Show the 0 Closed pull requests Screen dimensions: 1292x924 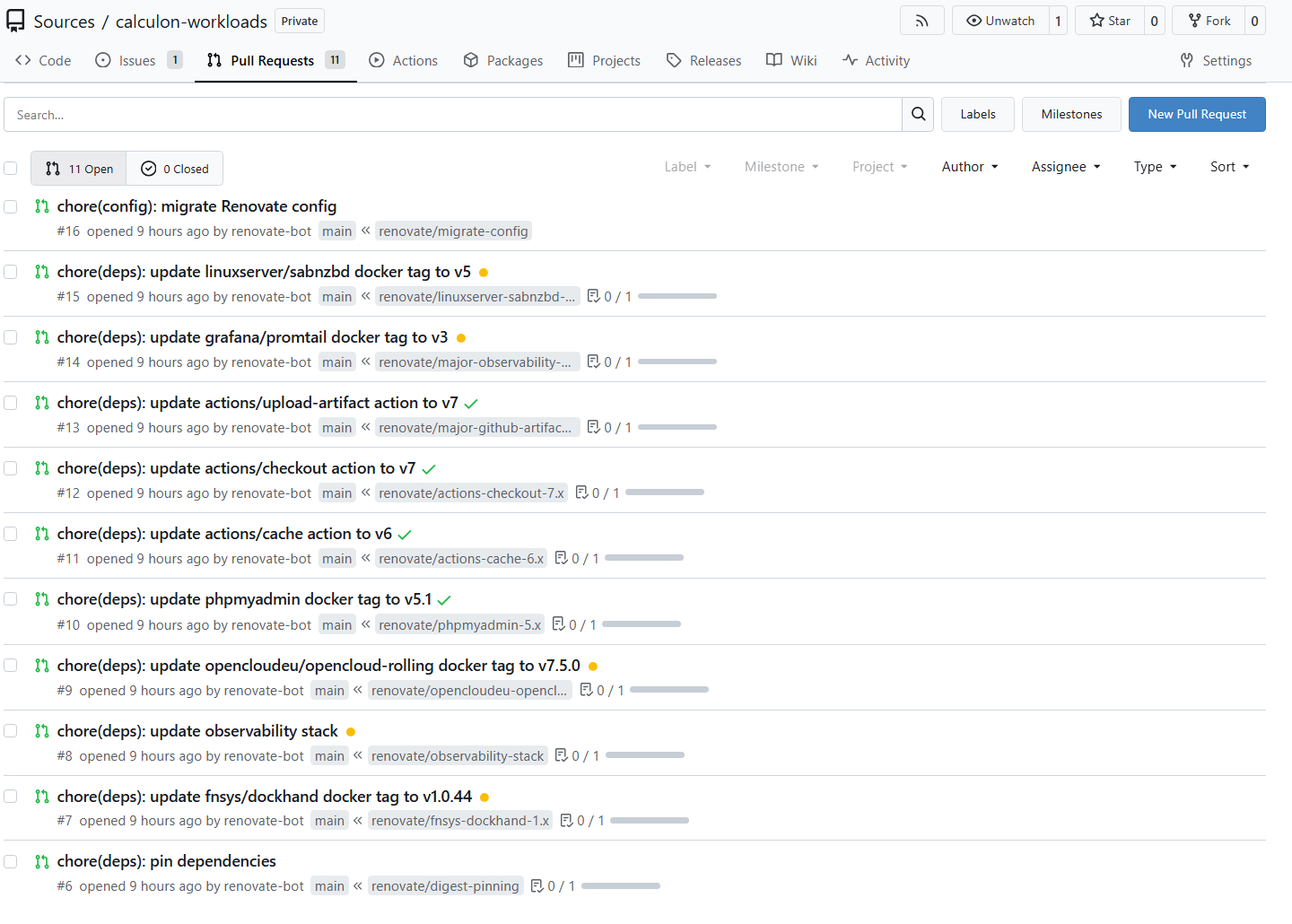(x=175, y=169)
